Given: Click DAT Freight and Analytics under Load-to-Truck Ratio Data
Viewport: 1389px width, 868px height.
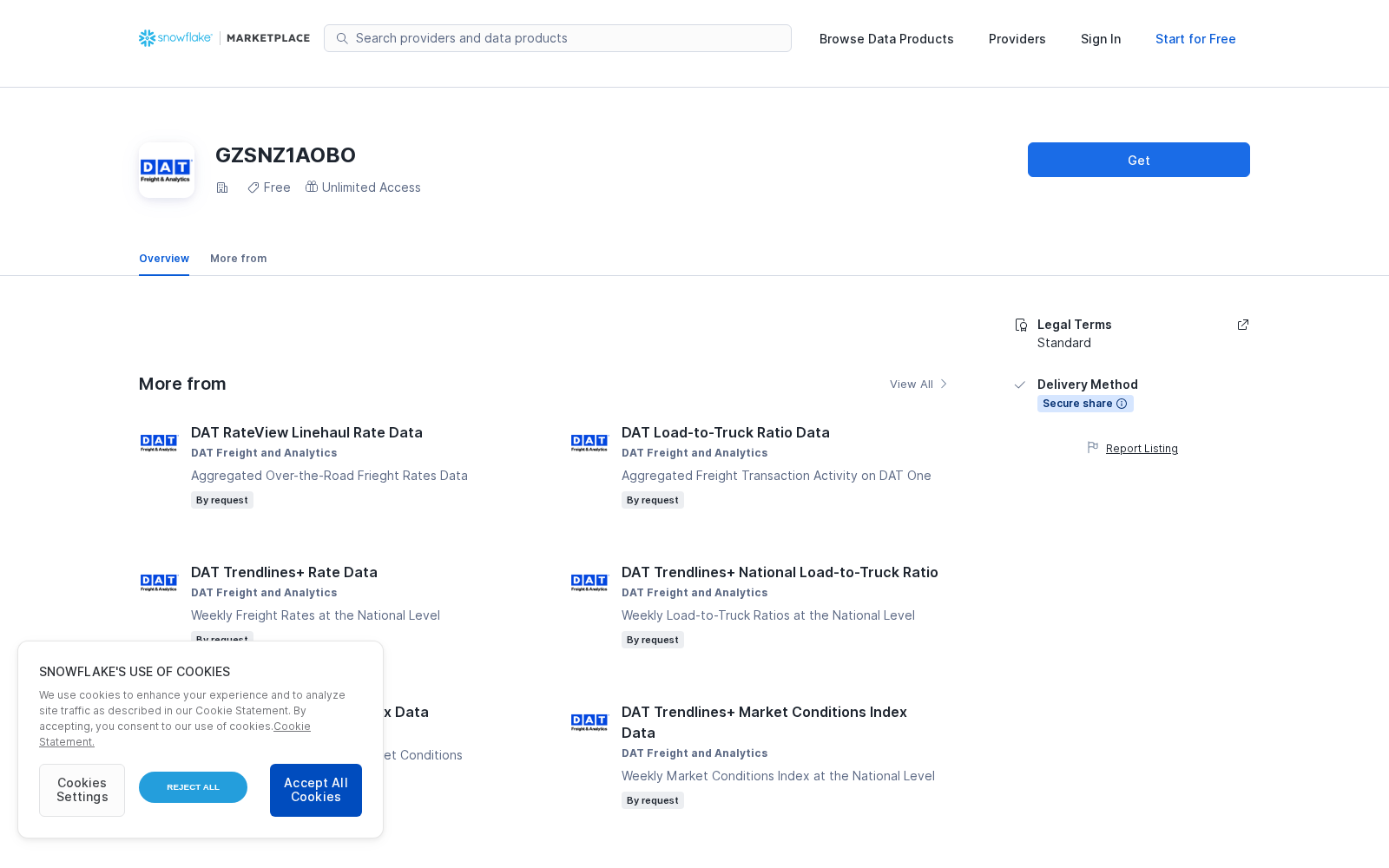Looking at the screenshot, I should (694, 453).
